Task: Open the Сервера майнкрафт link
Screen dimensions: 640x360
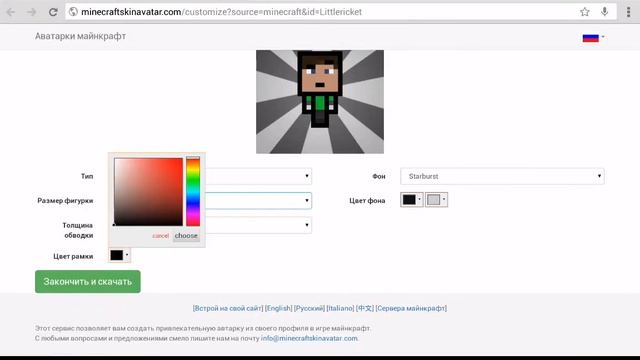Action: click(411, 308)
